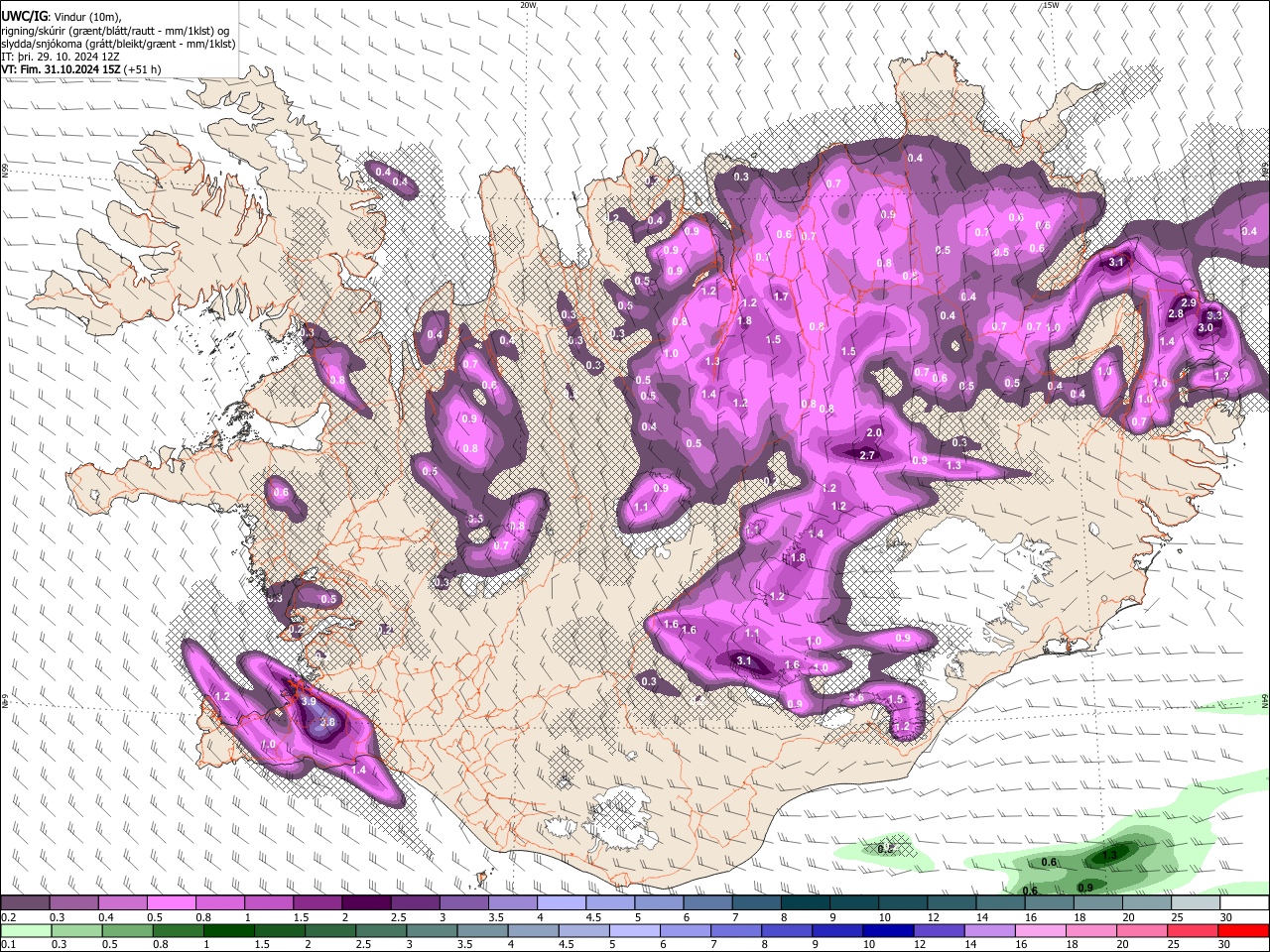
Task: Click rain legend swatch labelled 14
Action: tap(989, 930)
